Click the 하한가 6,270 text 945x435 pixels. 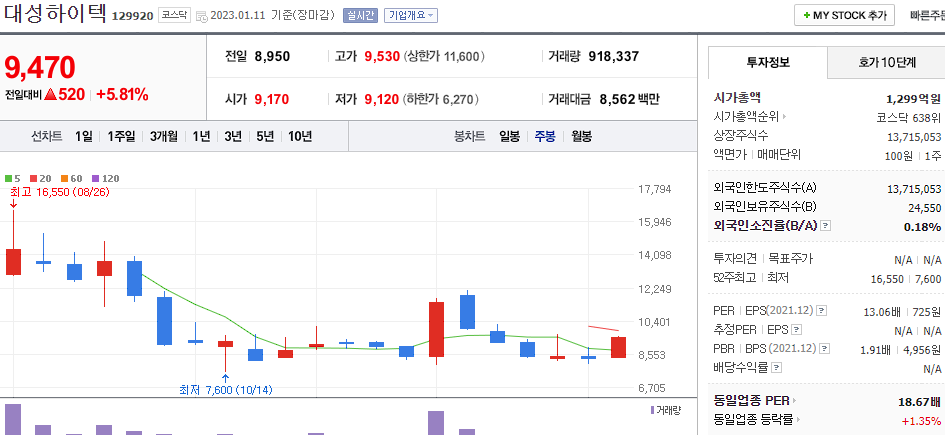pos(441,99)
